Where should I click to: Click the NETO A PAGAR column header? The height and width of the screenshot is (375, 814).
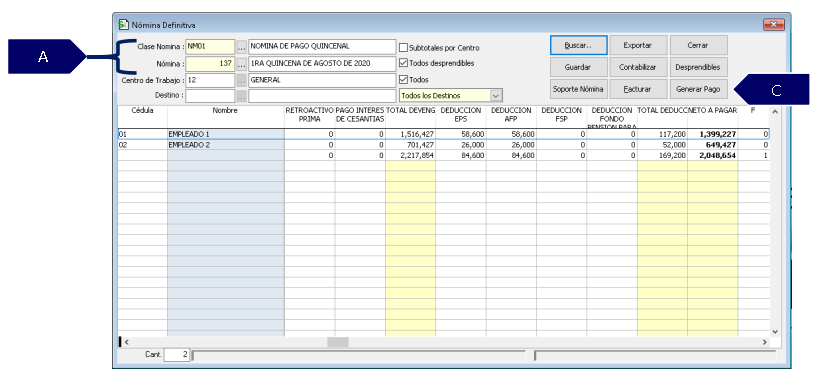point(713,117)
